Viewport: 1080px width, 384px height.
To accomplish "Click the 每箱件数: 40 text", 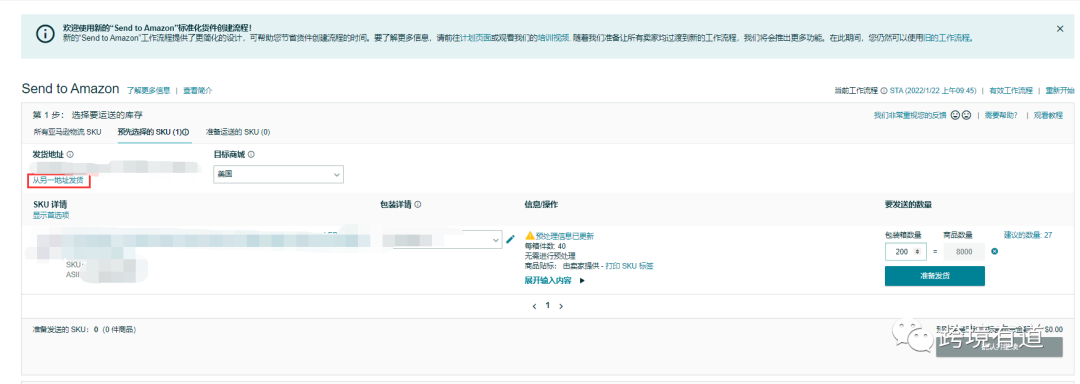I will click(x=546, y=246).
